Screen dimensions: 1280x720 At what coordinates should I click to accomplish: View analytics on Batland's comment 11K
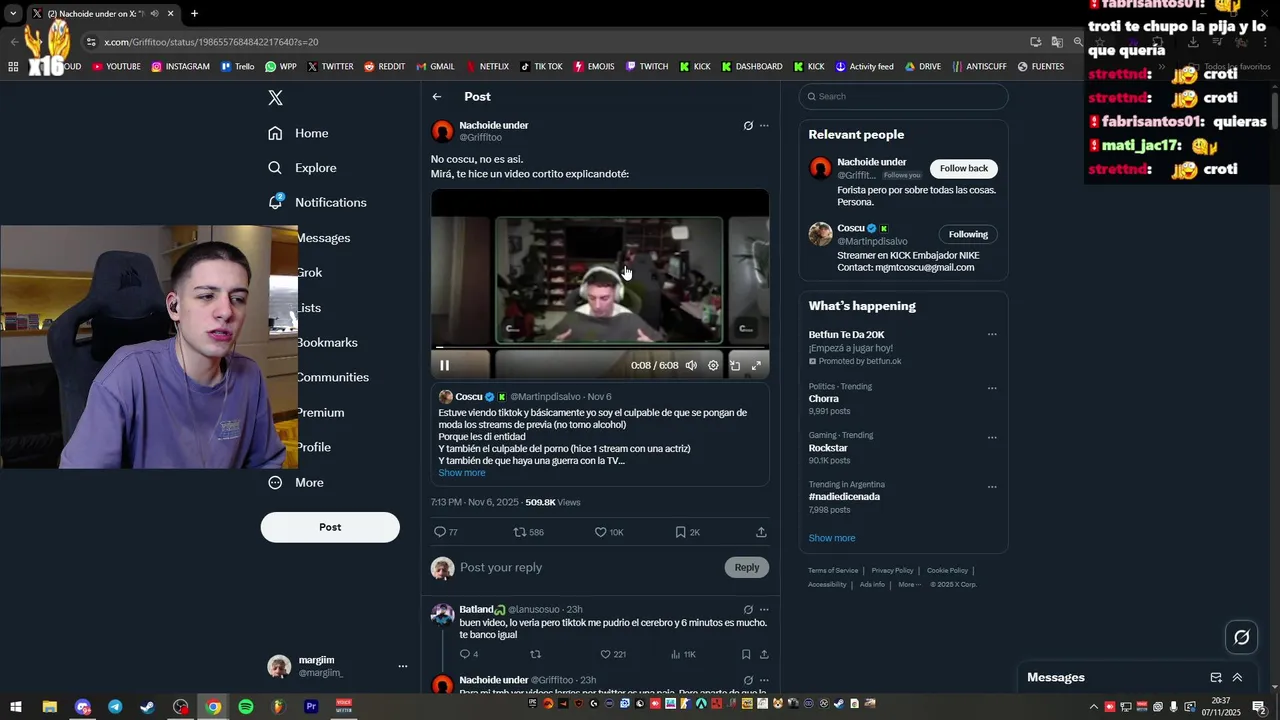click(683, 654)
